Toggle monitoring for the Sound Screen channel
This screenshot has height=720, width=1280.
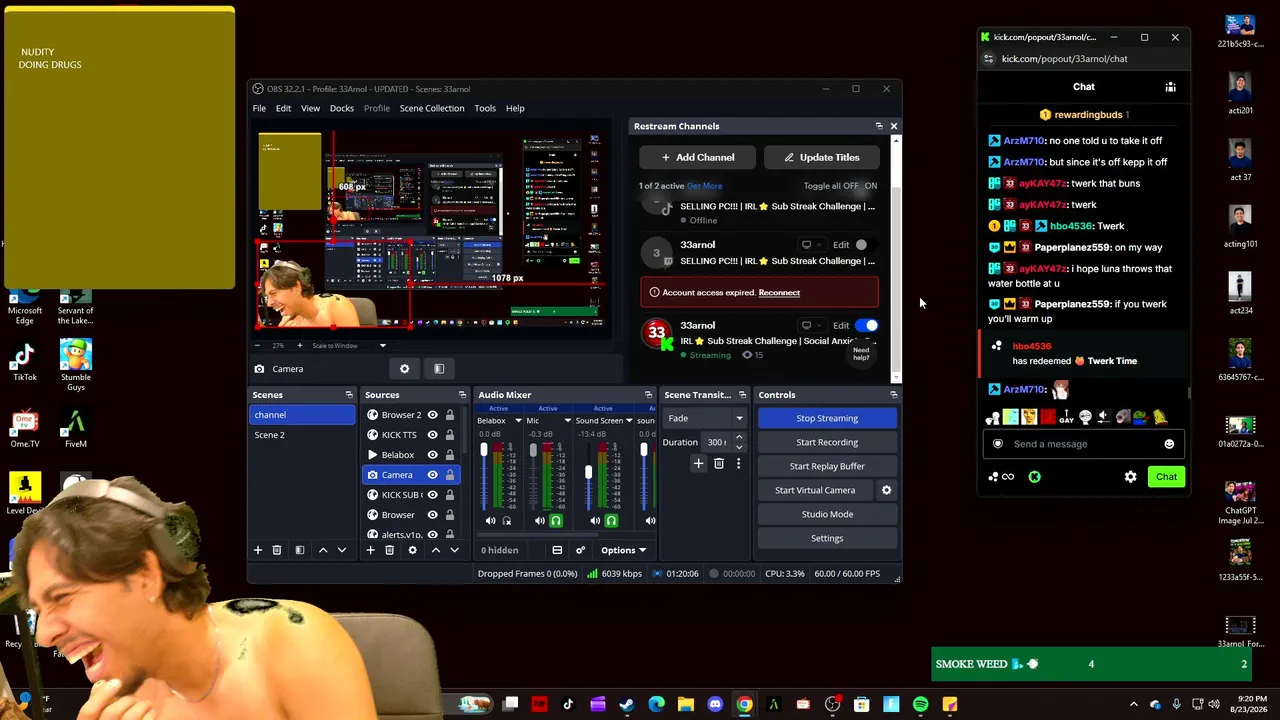point(611,521)
